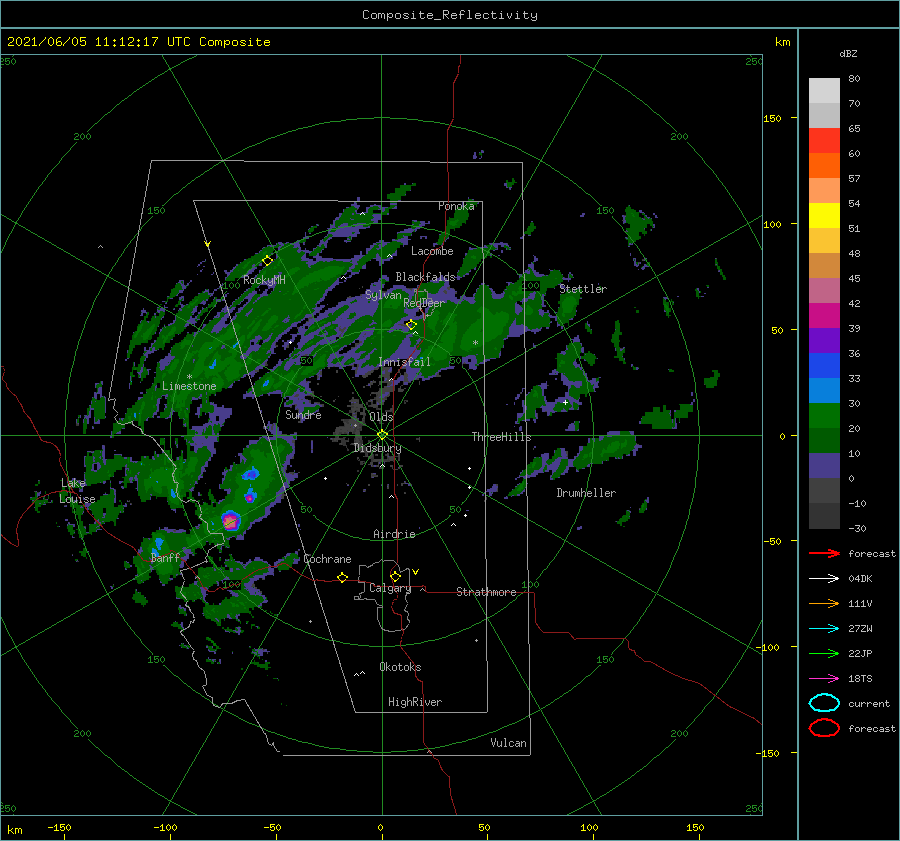Click the Banff town label

[165, 557]
